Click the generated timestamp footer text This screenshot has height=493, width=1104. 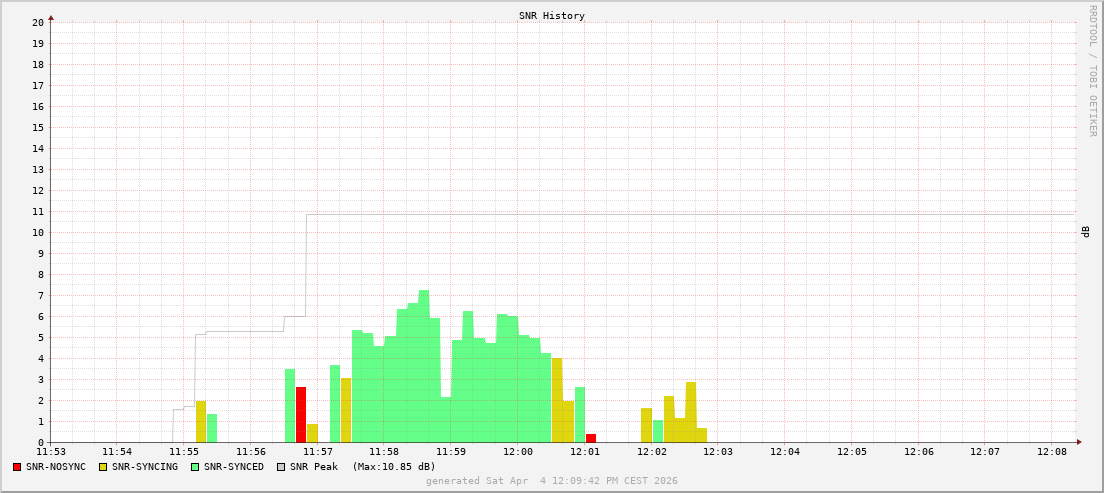tap(552, 481)
